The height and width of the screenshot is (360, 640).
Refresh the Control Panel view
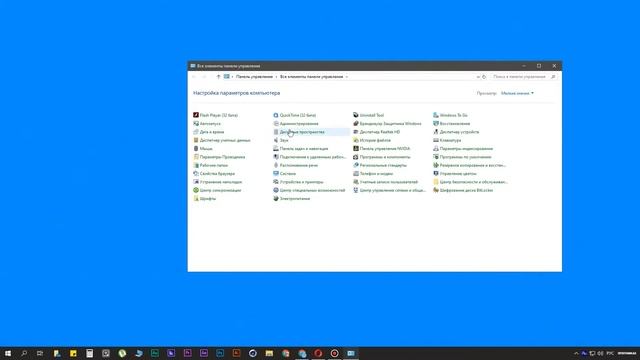[x=484, y=77]
